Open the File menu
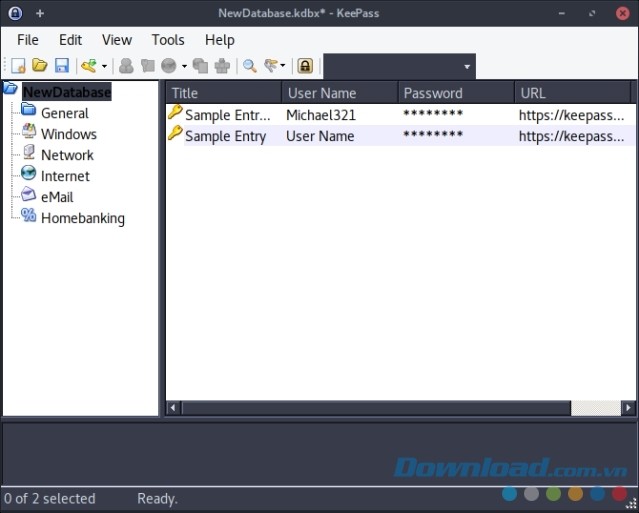 pos(28,40)
